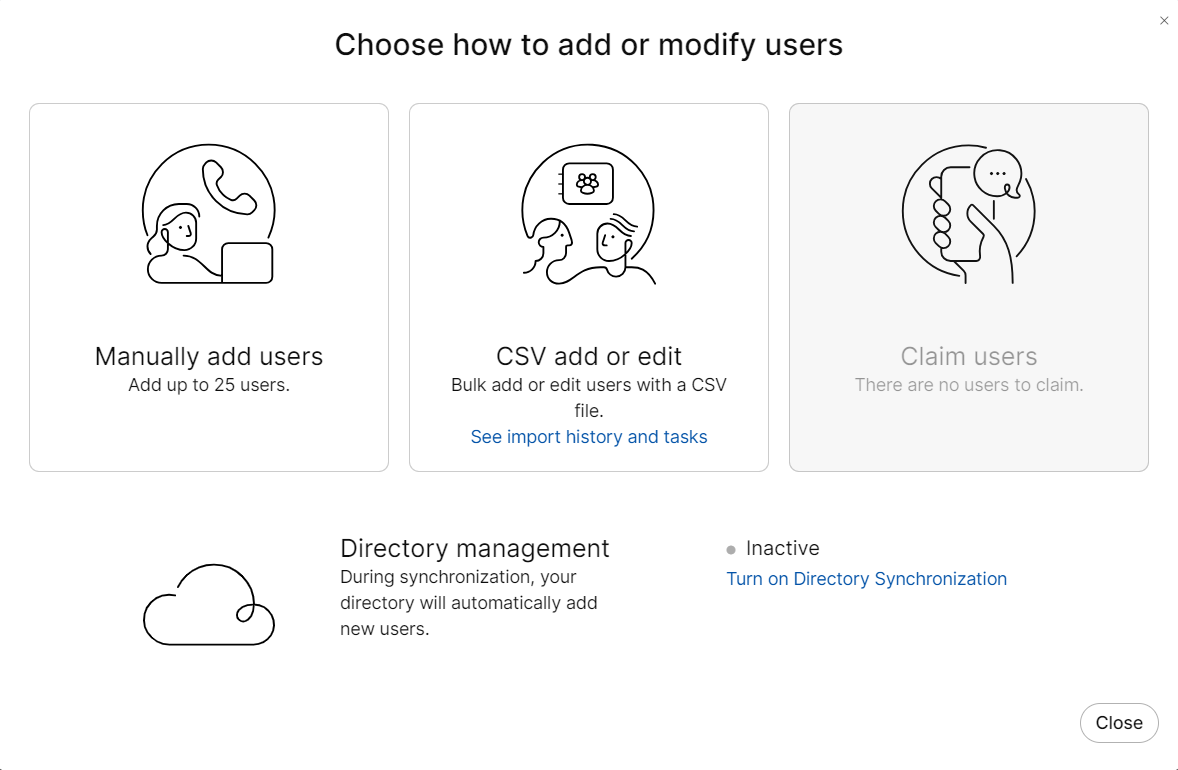Click Turn on Directory Synchronization link
Image resolution: width=1178 pixels, height=770 pixels.
[x=866, y=578]
